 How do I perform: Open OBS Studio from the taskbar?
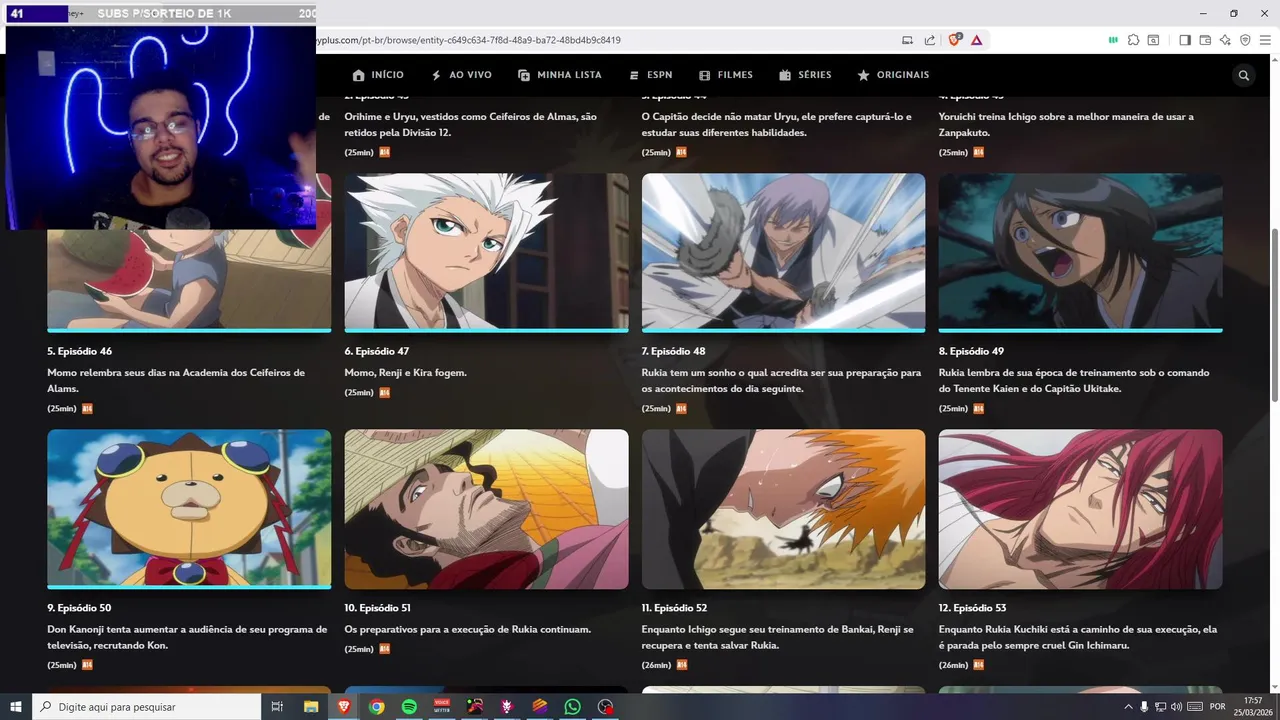[605, 707]
